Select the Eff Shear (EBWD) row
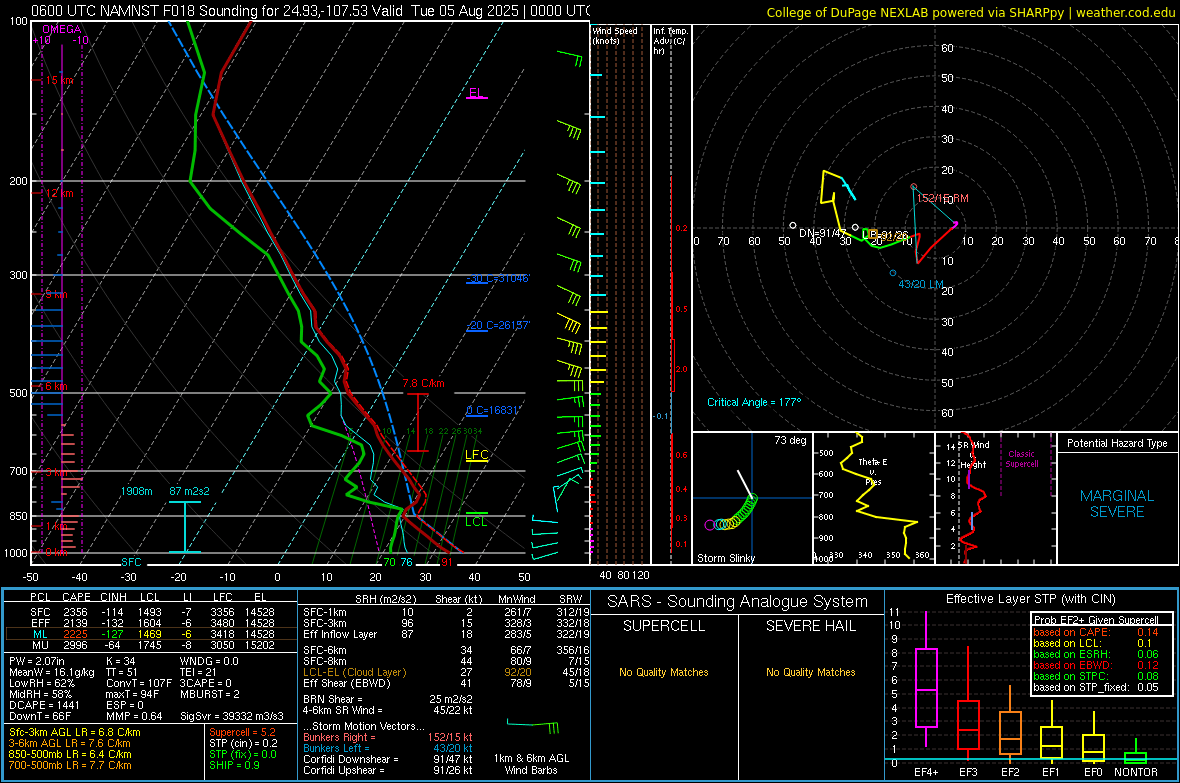Image resolution: width=1180 pixels, height=783 pixels. [446, 683]
